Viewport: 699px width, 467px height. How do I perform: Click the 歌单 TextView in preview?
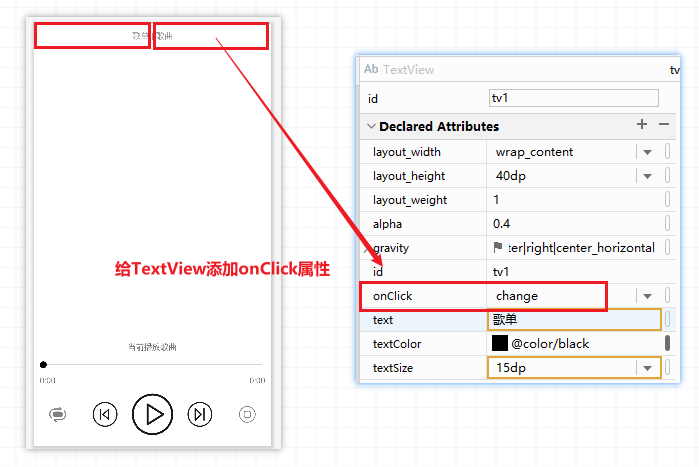pyautogui.click(x=140, y=36)
